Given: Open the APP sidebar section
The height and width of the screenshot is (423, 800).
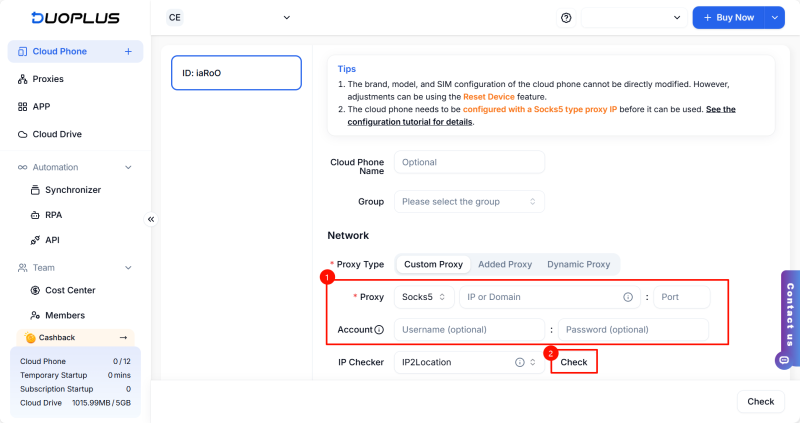Looking at the screenshot, I should click(41, 106).
